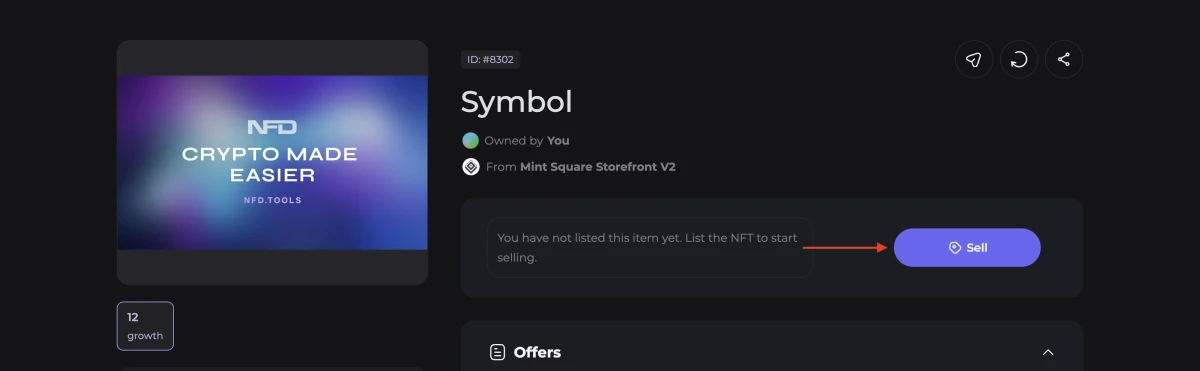The image size is (1200, 371).
Task: Click the Sell button
Action: [x=967, y=247]
